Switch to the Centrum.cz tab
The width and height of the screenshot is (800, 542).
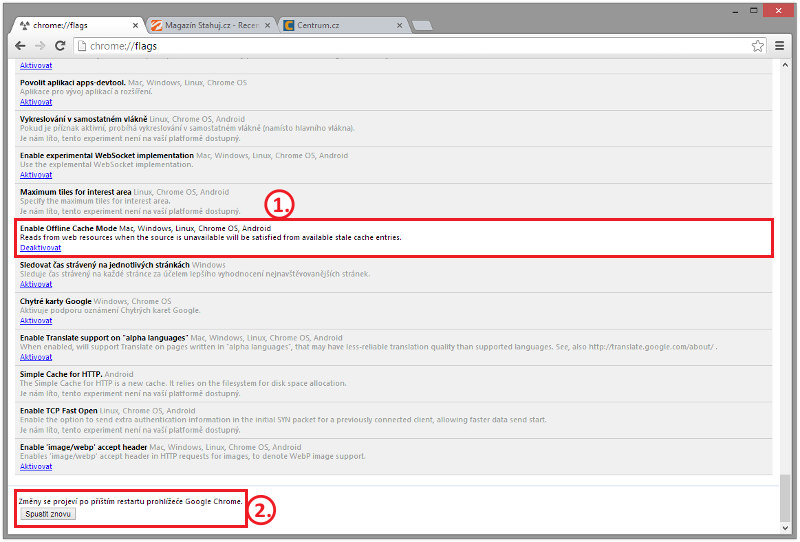click(x=344, y=25)
